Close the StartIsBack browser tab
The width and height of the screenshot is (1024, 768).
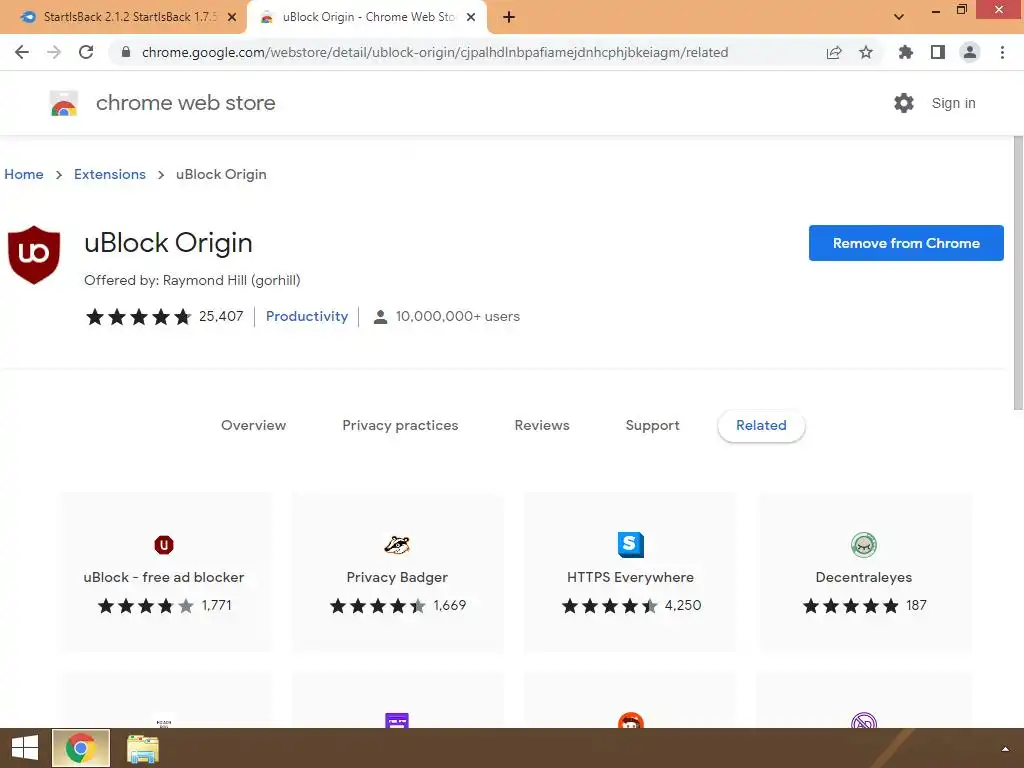tap(232, 18)
